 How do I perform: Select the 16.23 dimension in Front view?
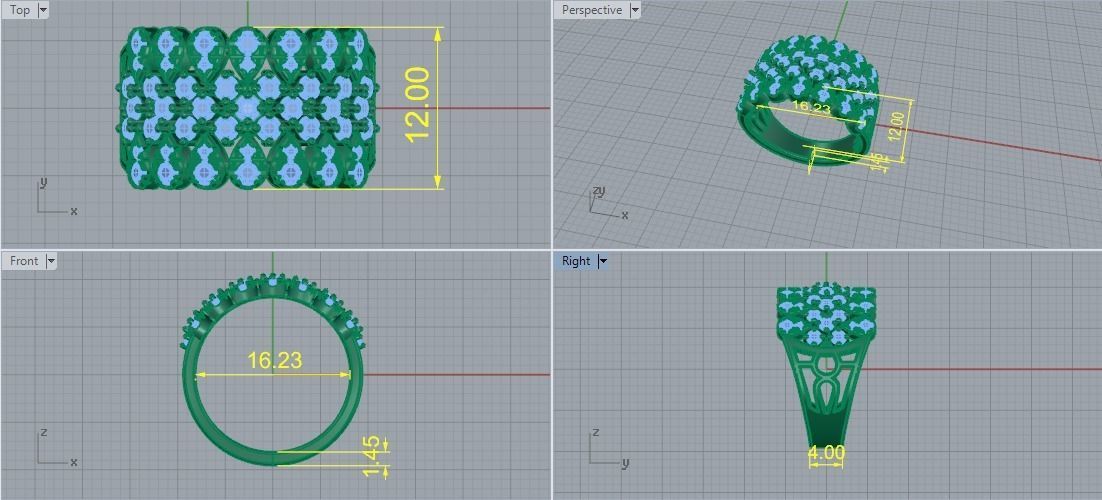[275, 360]
